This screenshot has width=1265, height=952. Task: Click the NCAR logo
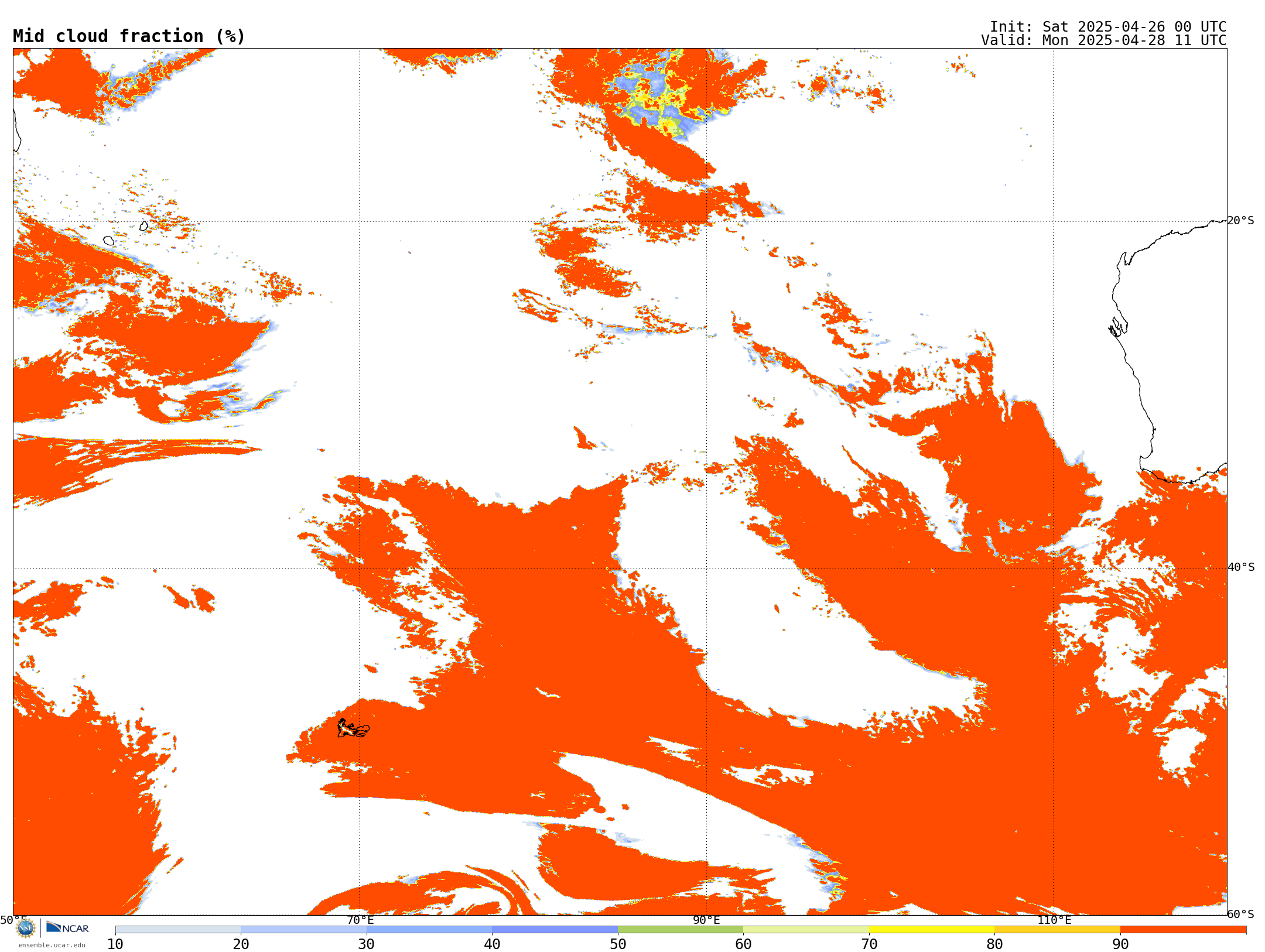pyautogui.click(x=67, y=927)
